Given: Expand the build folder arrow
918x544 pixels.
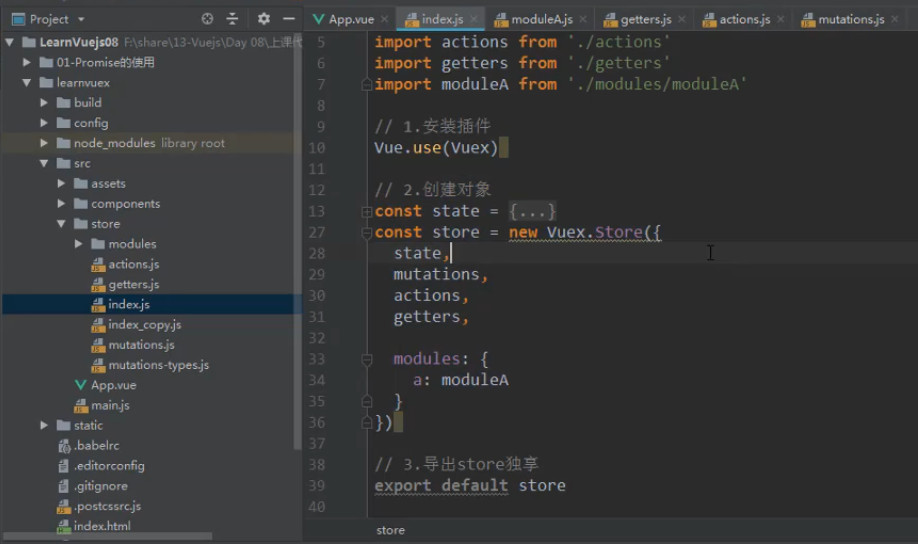Looking at the screenshot, I should (x=44, y=102).
